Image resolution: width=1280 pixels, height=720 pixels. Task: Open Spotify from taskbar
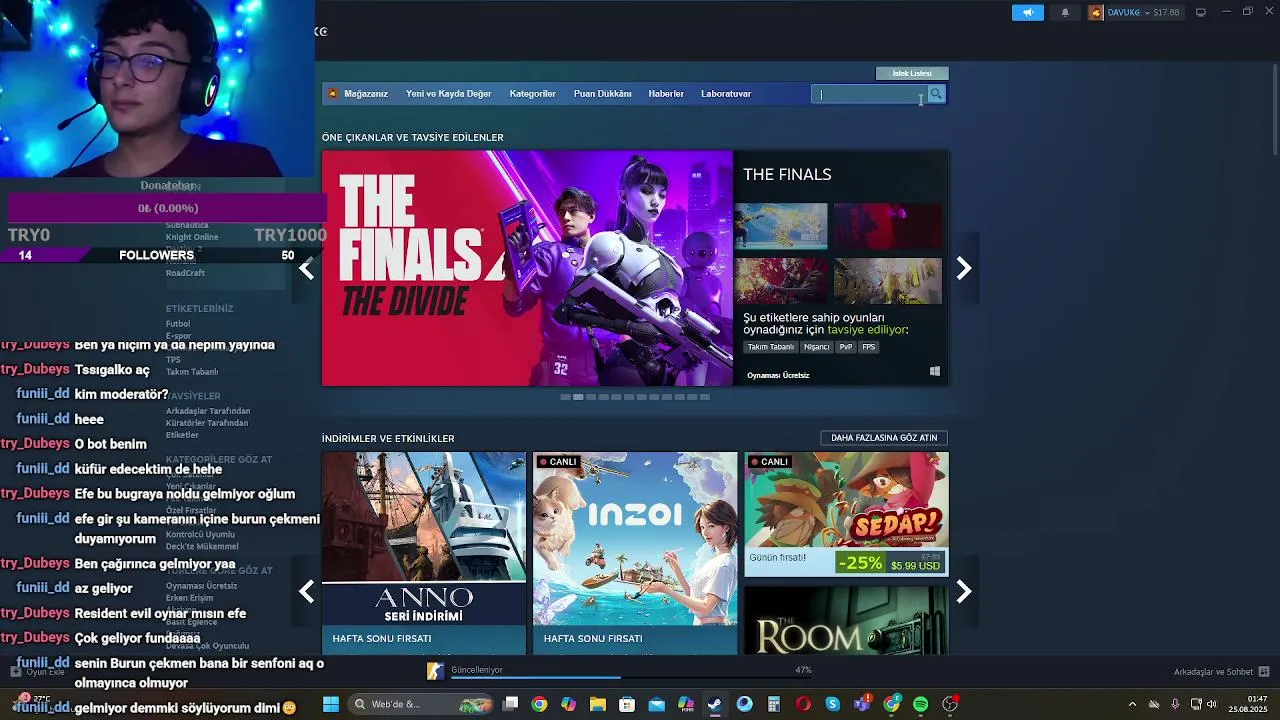(920, 704)
